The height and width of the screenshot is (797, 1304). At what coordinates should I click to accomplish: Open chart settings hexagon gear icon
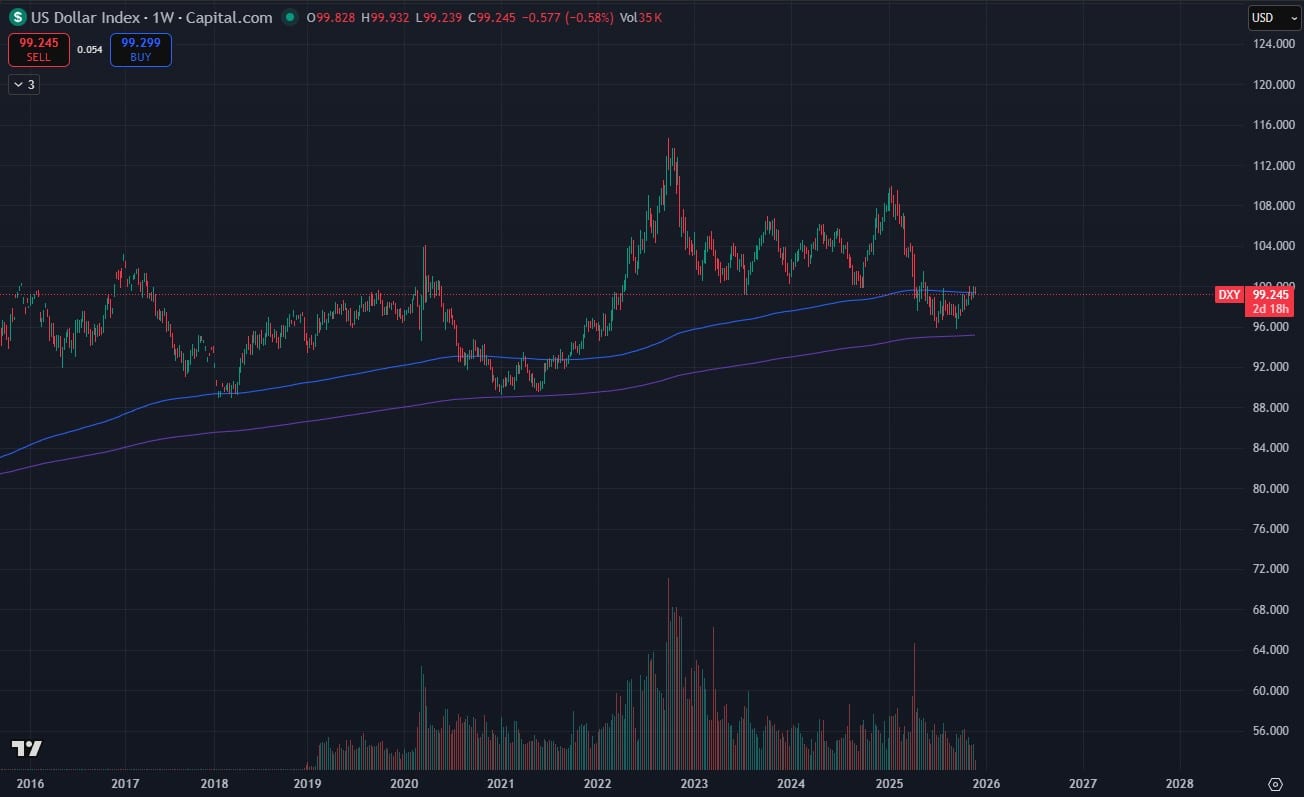coord(1275,783)
